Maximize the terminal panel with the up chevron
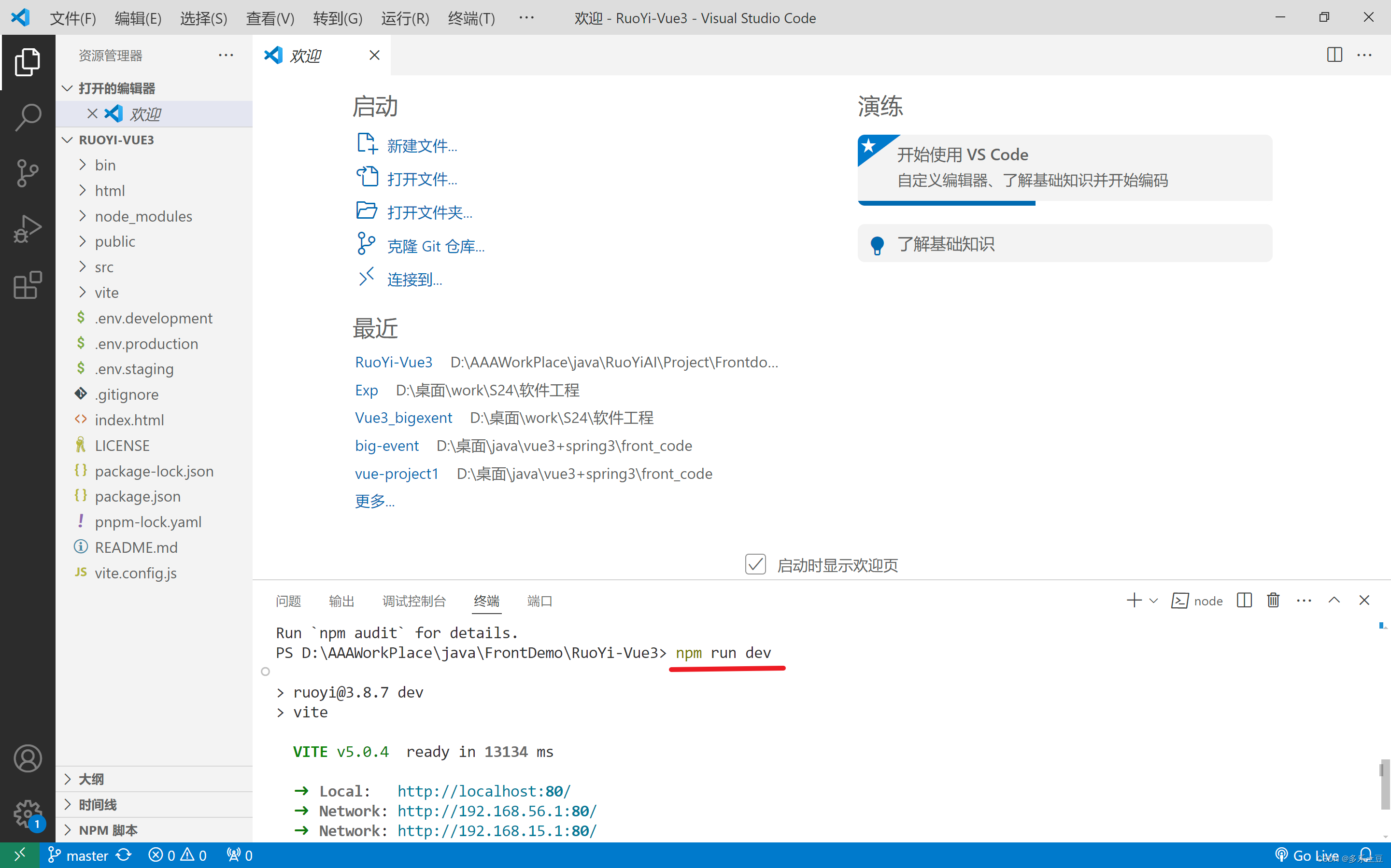 point(1334,601)
